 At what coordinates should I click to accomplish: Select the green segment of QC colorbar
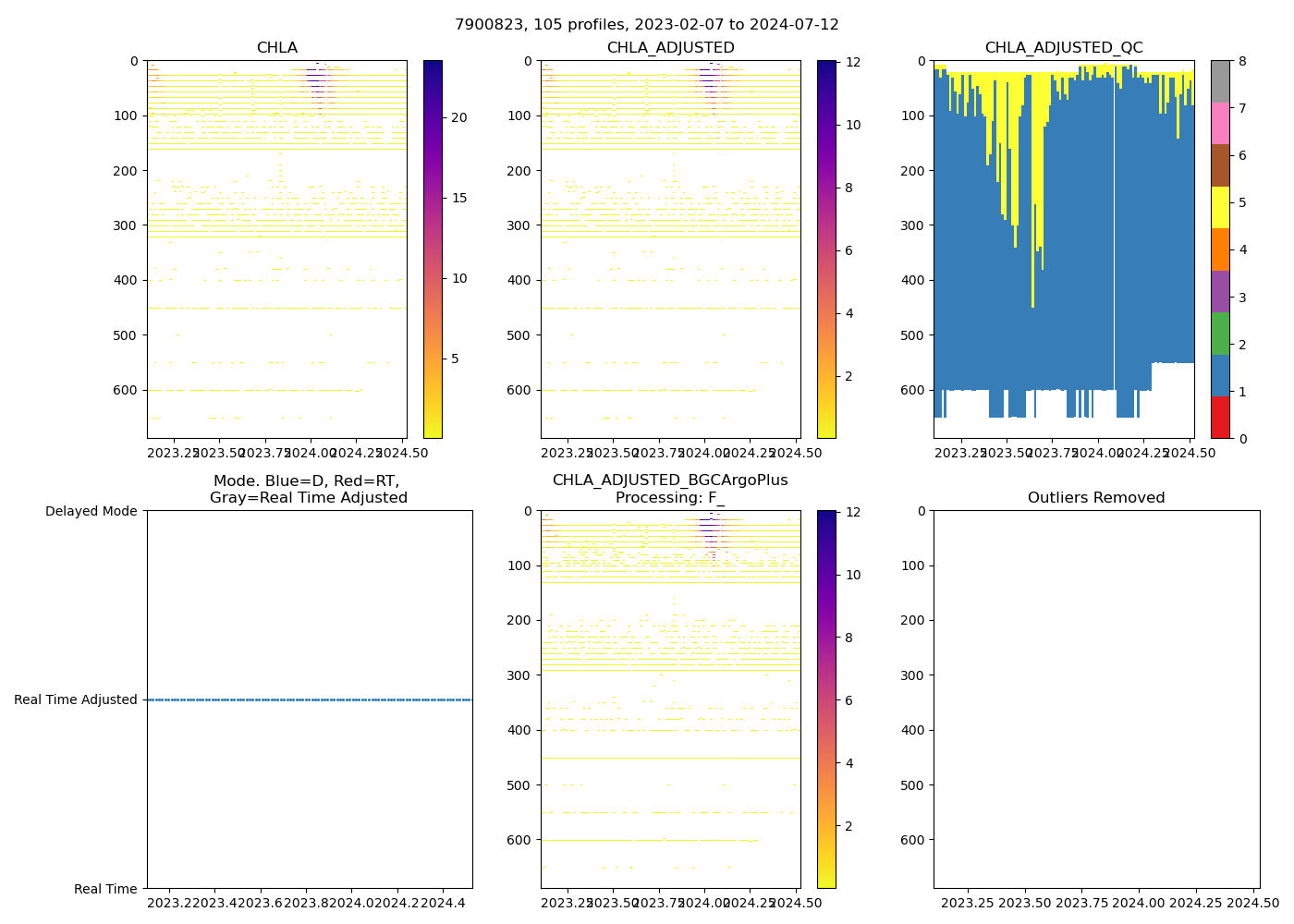coord(1220,334)
